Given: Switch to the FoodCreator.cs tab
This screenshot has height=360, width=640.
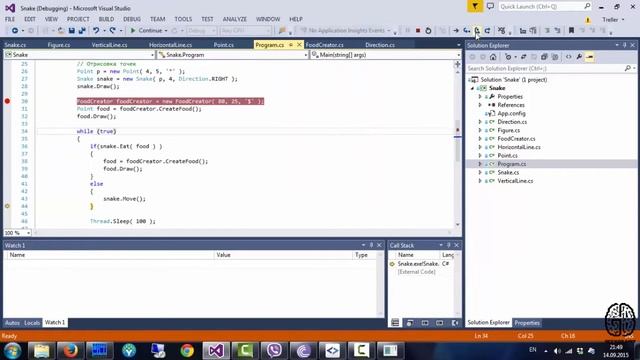Looking at the screenshot, I should [x=324, y=45].
